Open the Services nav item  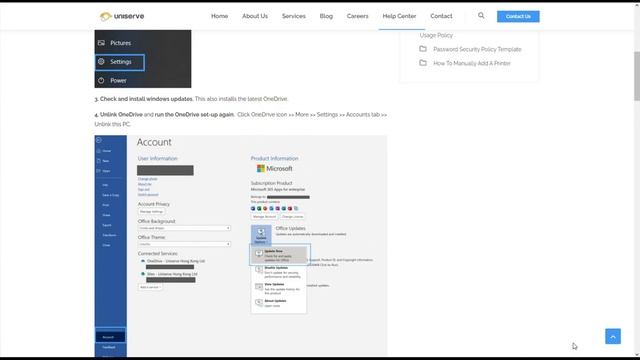coord(293,16)
